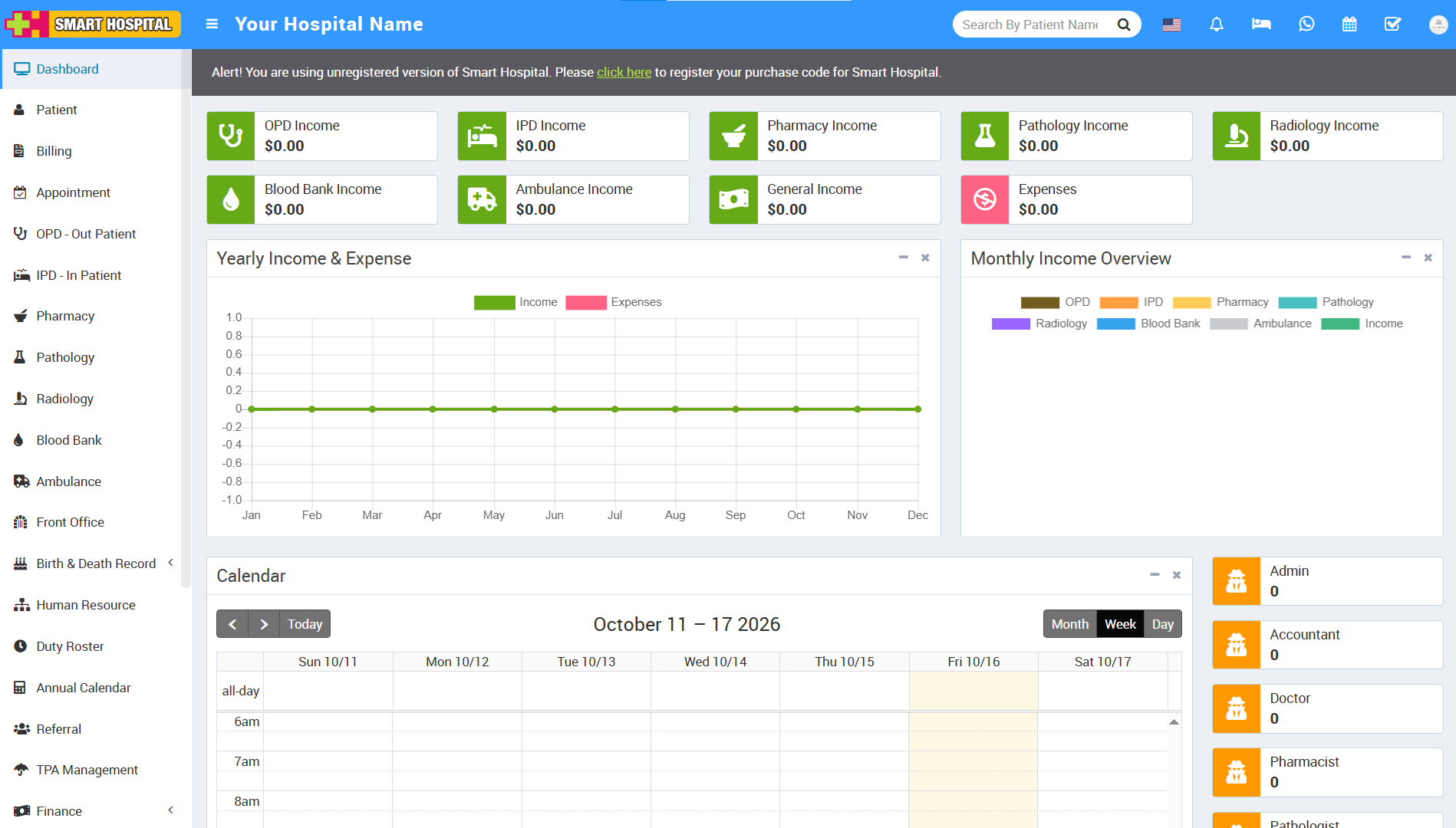This screenshot has height=828, width=1456.
Task: Click the Pharmacy Income mortar icon
Action: pos(733,136)
